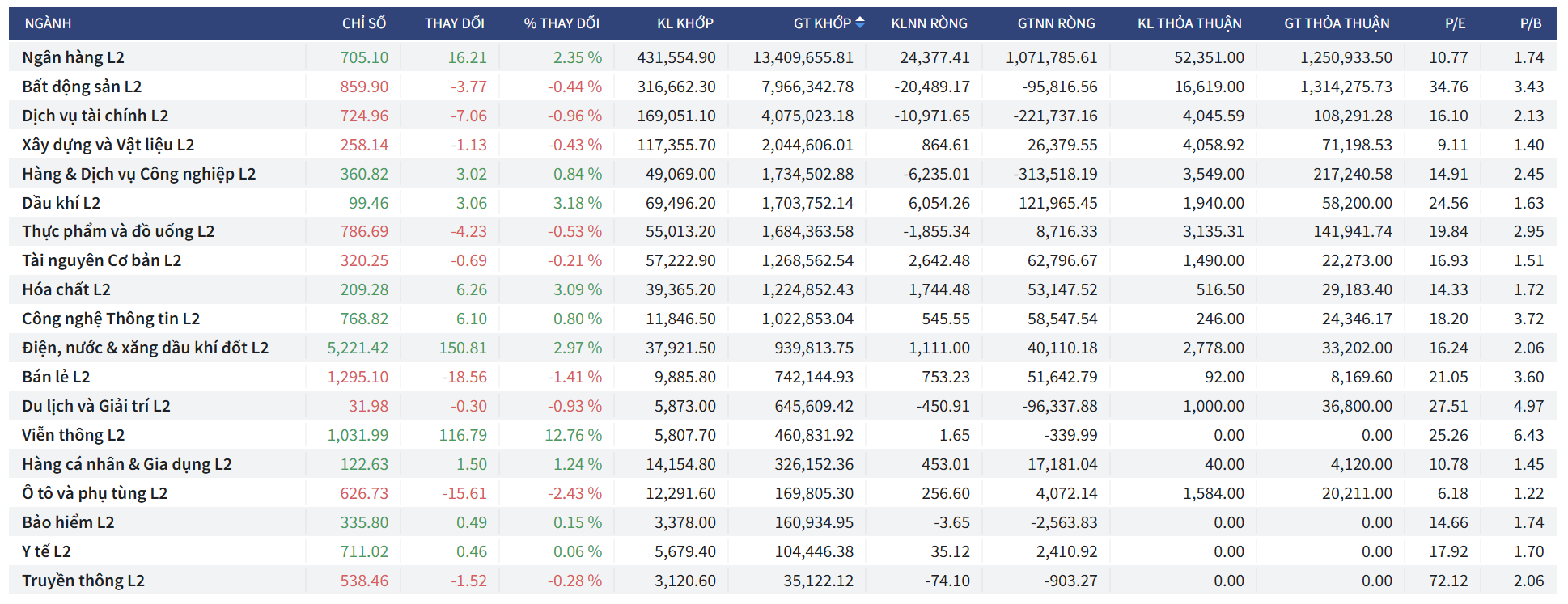Open Truyền thông L2 sector row
The height and width of the screenshot is (604, 1568).
[83, 581]
